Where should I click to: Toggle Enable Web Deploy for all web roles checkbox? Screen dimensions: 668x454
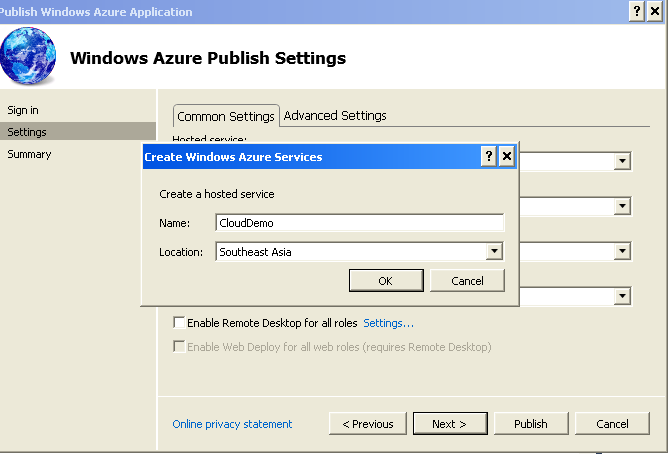click(179, 346)
